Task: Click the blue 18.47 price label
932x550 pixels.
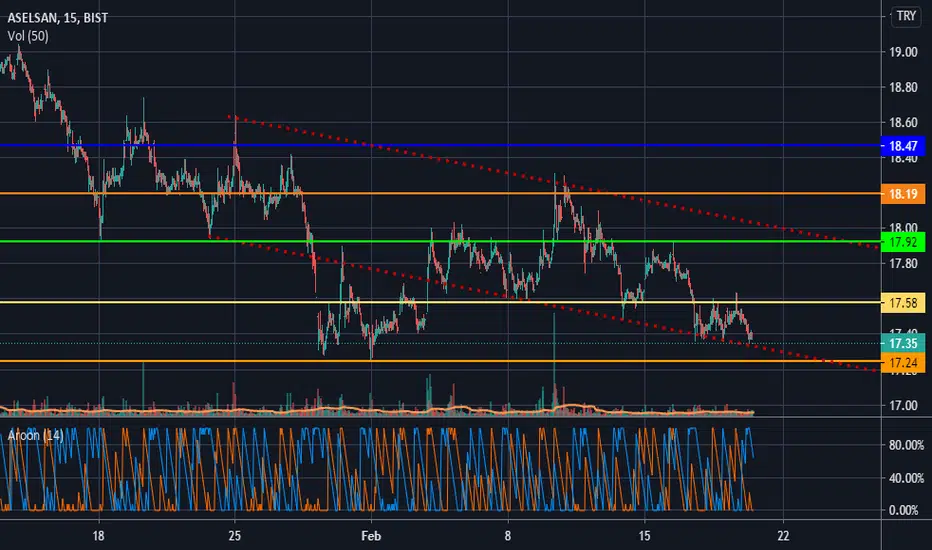Action: (x=903, y=146)
